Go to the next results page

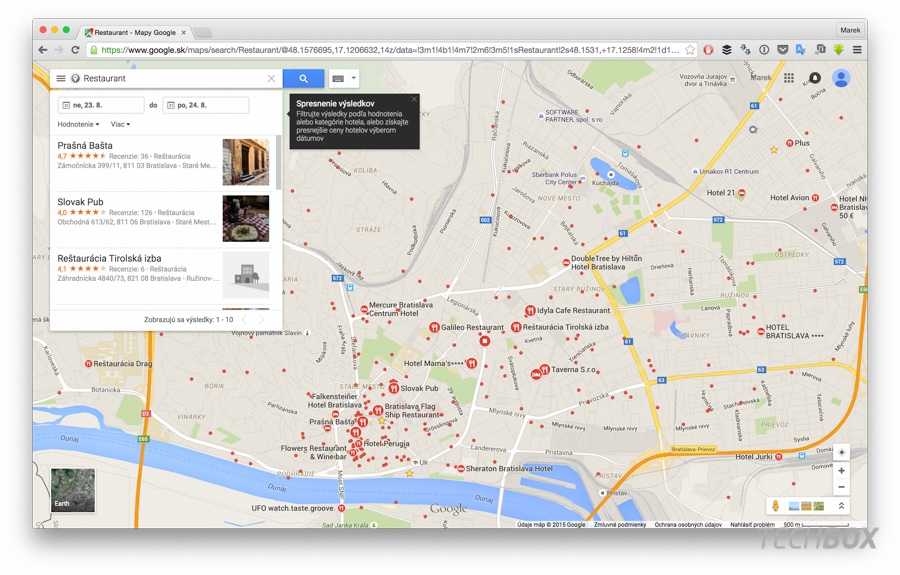pos(262,320)
